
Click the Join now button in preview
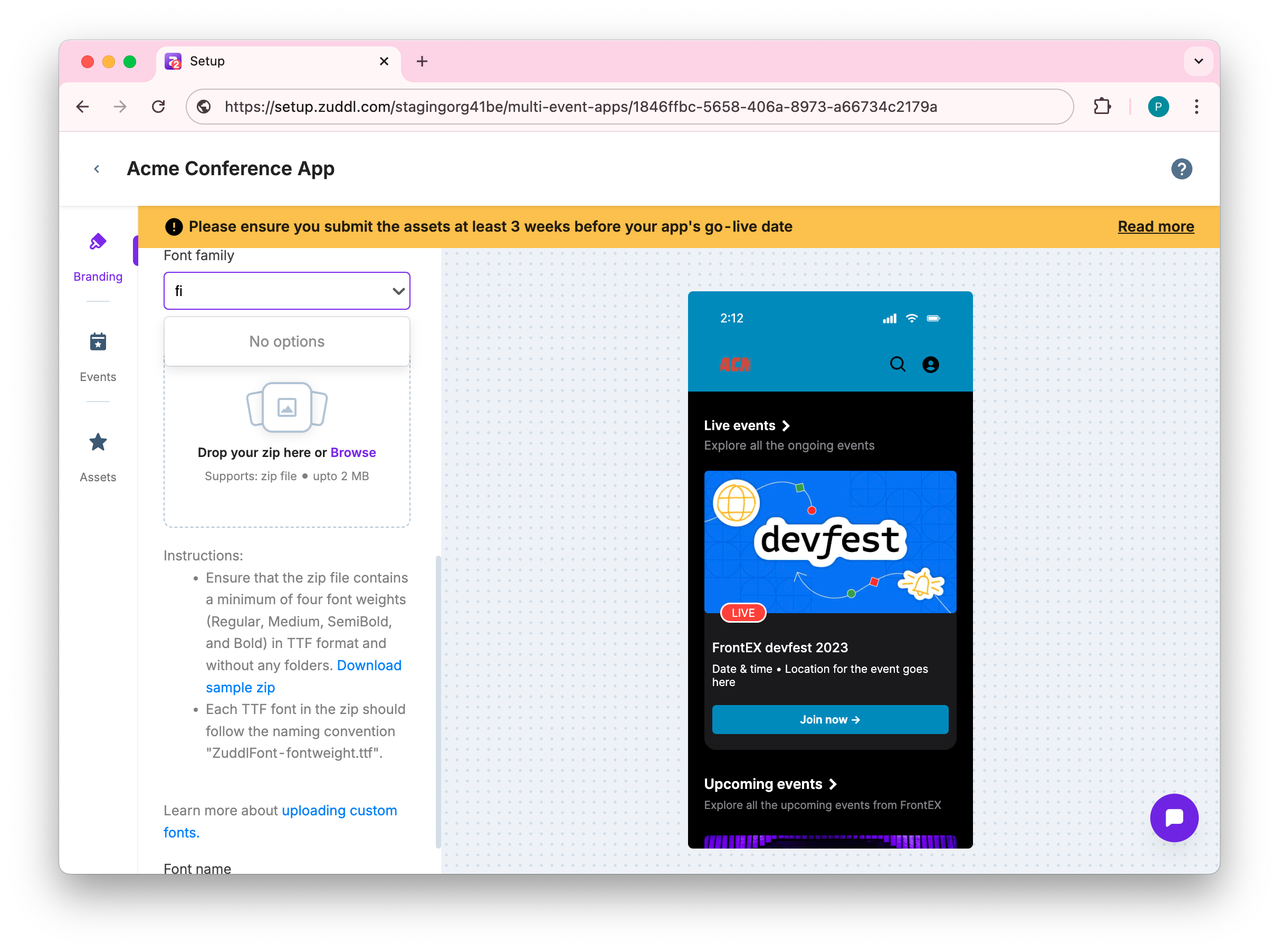pyautogui.click(x=829, y=719)
